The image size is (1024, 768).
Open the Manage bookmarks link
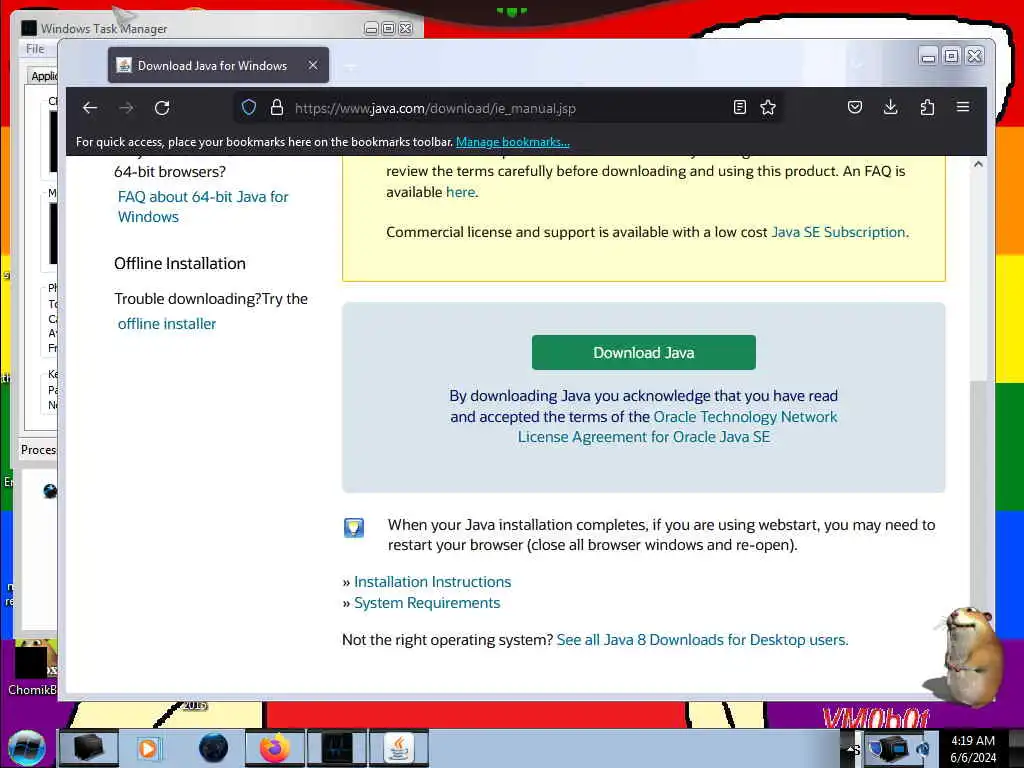pos(513,142)
